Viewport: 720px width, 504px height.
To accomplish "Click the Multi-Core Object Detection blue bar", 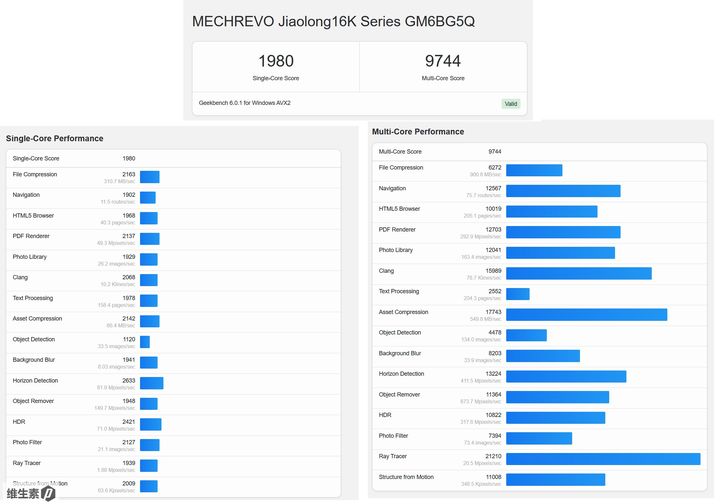I will click(x=527, y=336).
